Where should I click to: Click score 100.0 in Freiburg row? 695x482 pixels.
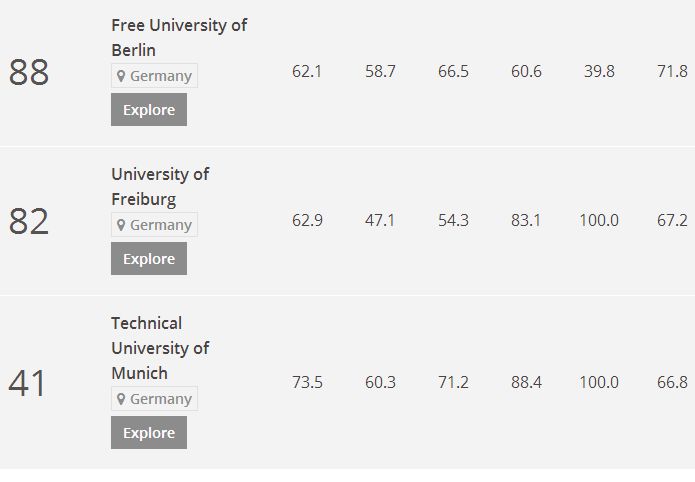pyautogui.click(x=599, y=221)
